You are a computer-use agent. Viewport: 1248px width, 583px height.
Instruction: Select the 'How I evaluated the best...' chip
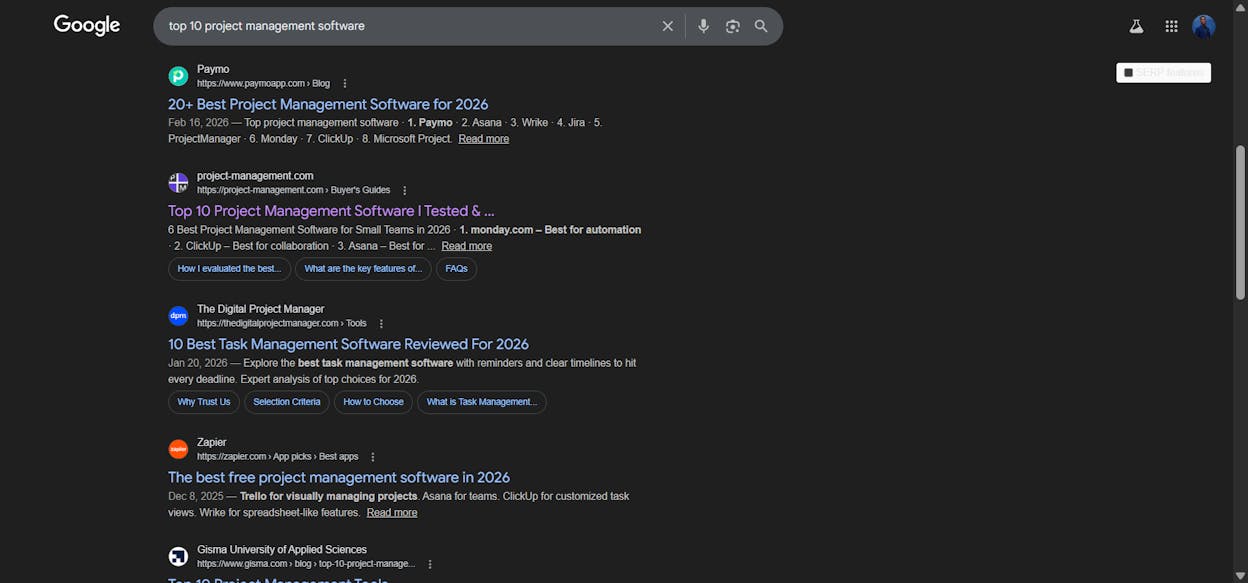coord(229,269)
